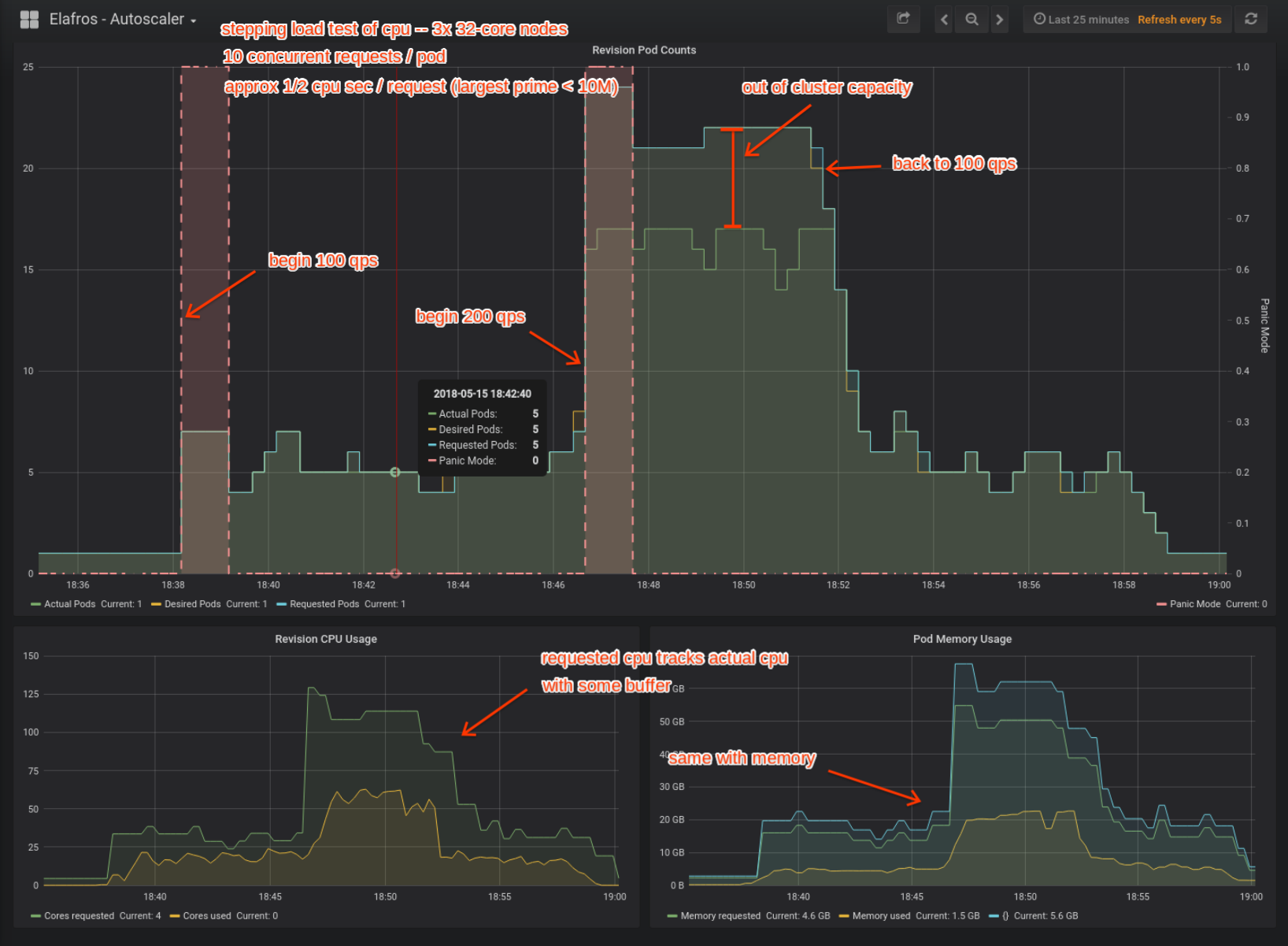Open the Revision Pod Counts panel menu
Image resolution: width=1288 pixels, height=946 pixels.
point(644,50)
